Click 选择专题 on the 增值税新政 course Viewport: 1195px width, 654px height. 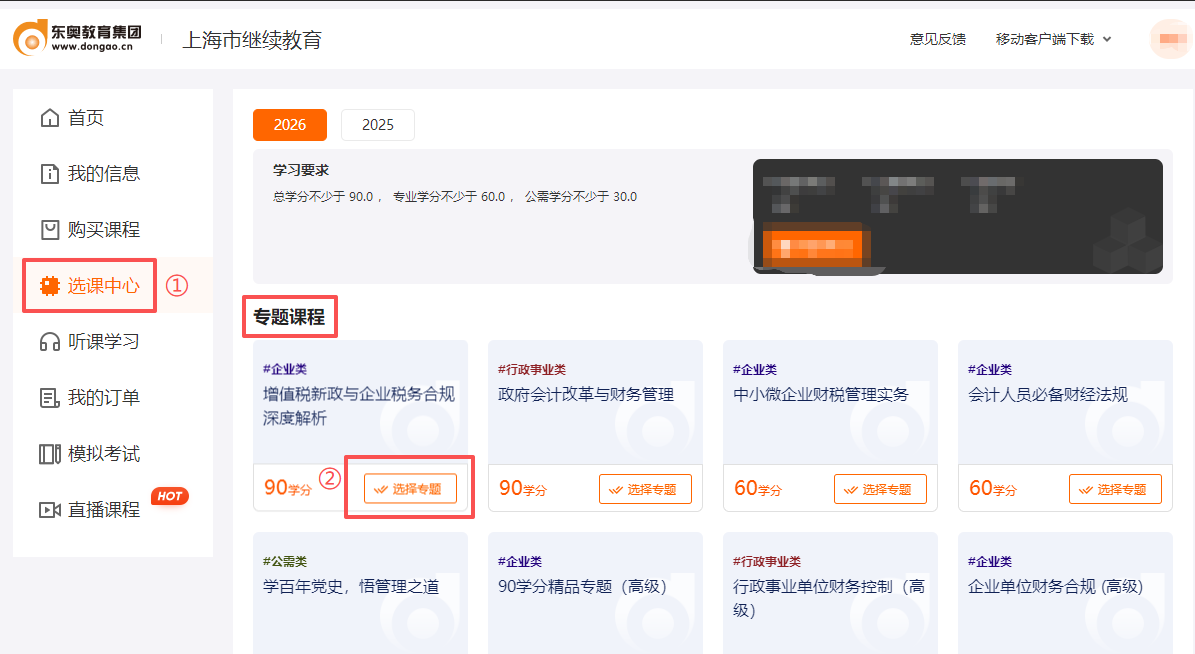(x=411, y=488)
